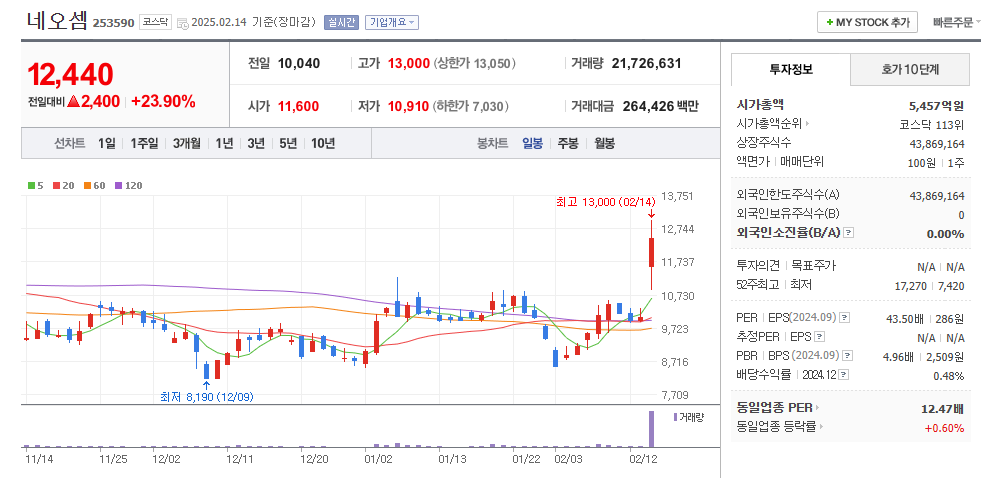Click the 실시간 badge
This screenshot has height=478, width=987.
click(x=341, y=23)
